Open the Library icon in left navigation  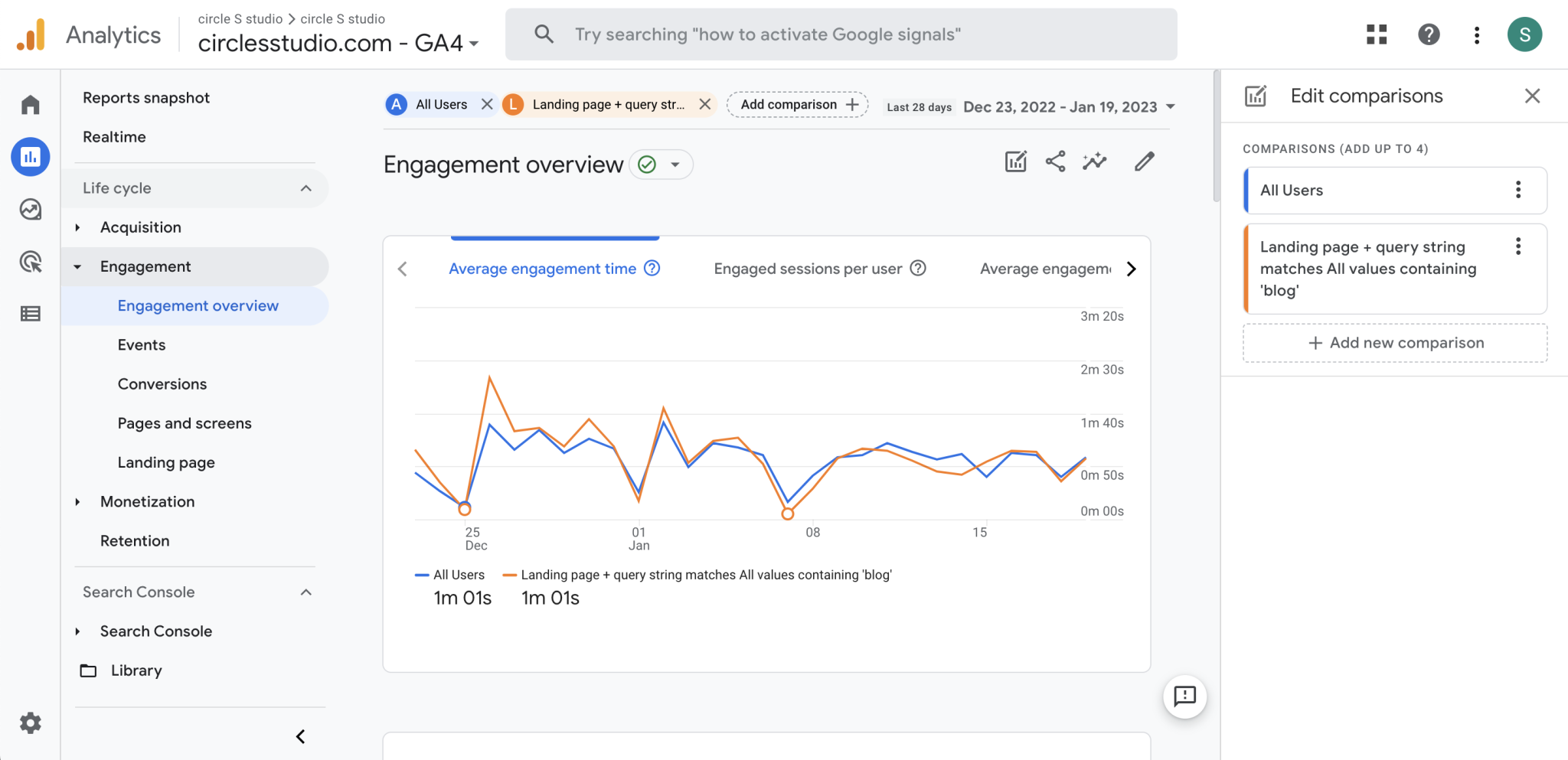30,313
